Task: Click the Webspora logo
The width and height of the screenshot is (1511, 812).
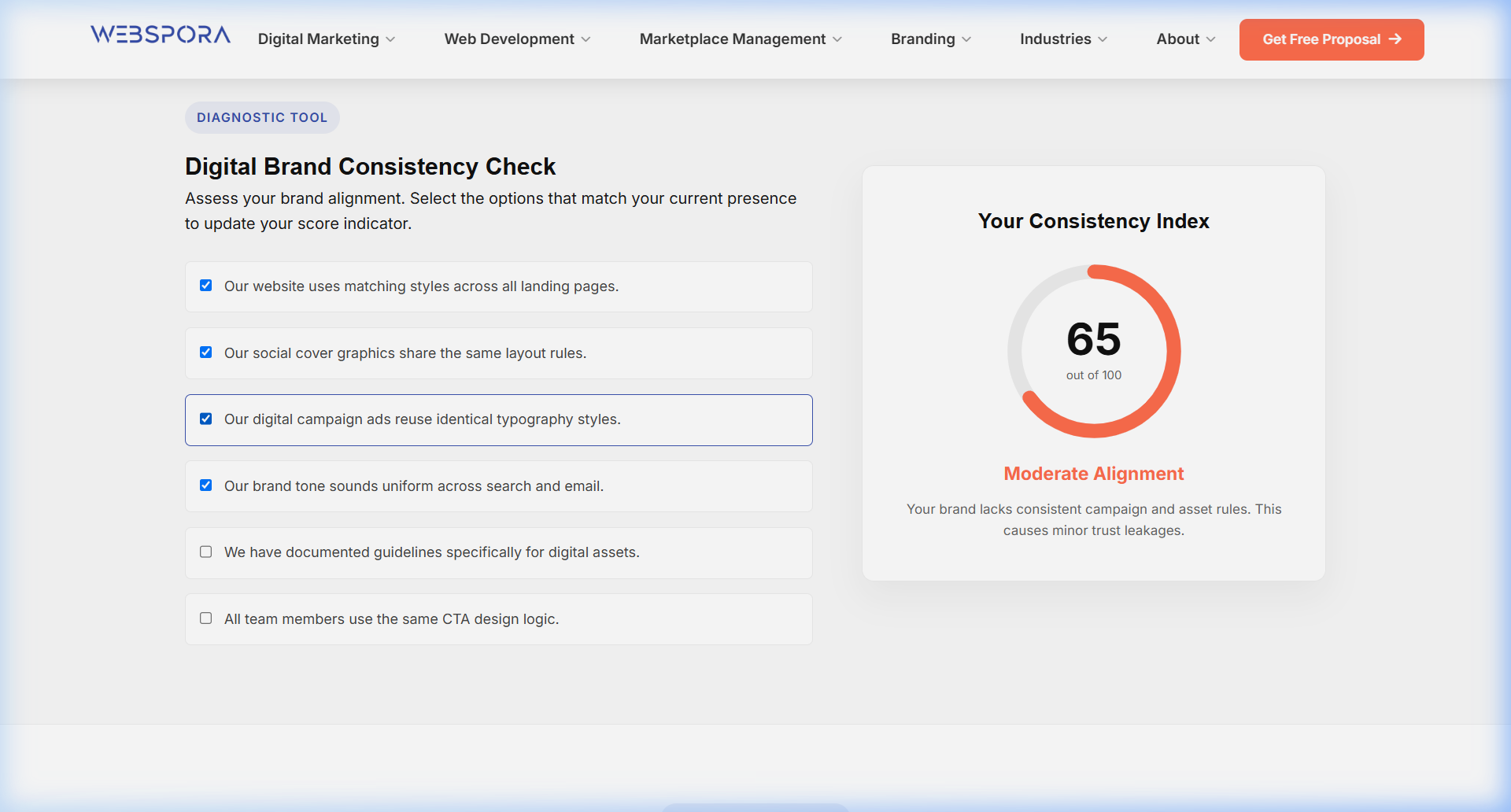Action: [x=161, y=35]
